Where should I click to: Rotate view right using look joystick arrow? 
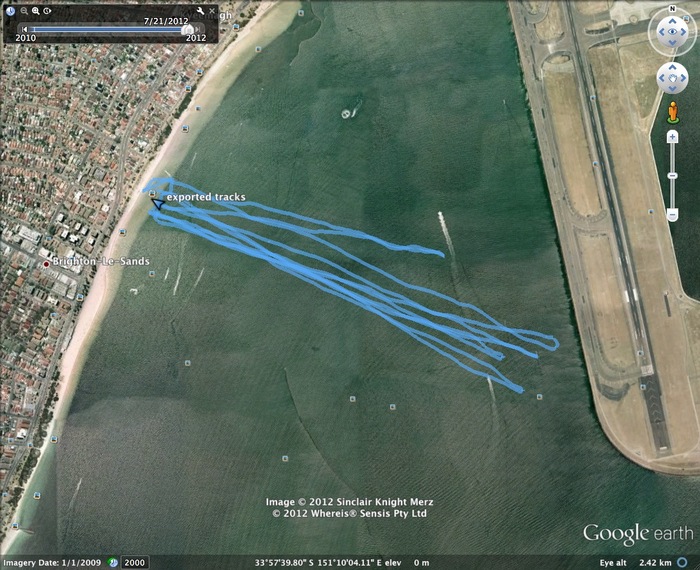tap(683, 32)
